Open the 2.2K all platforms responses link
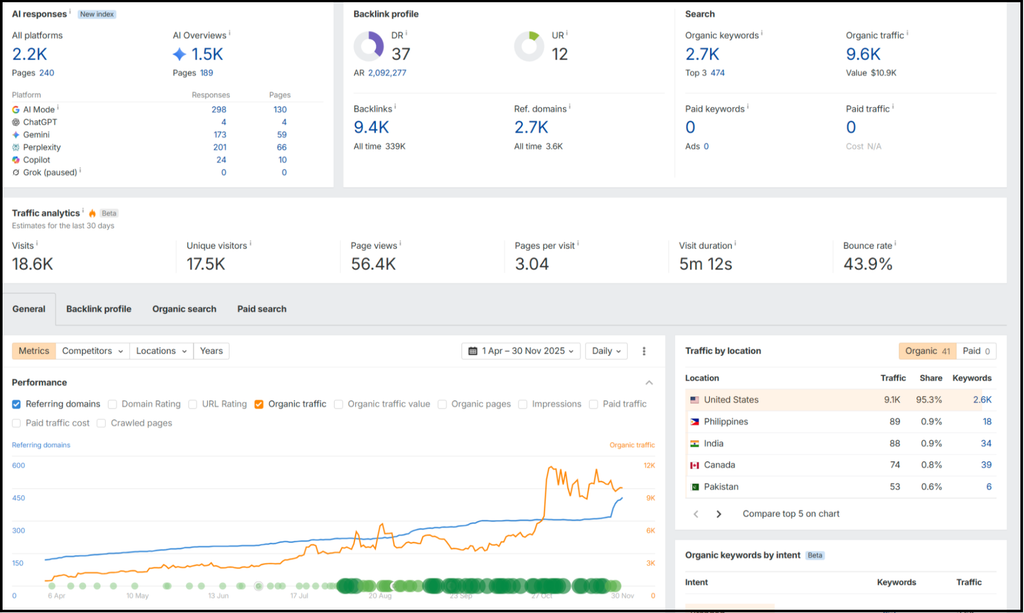1024x613 pixels. 29,54
